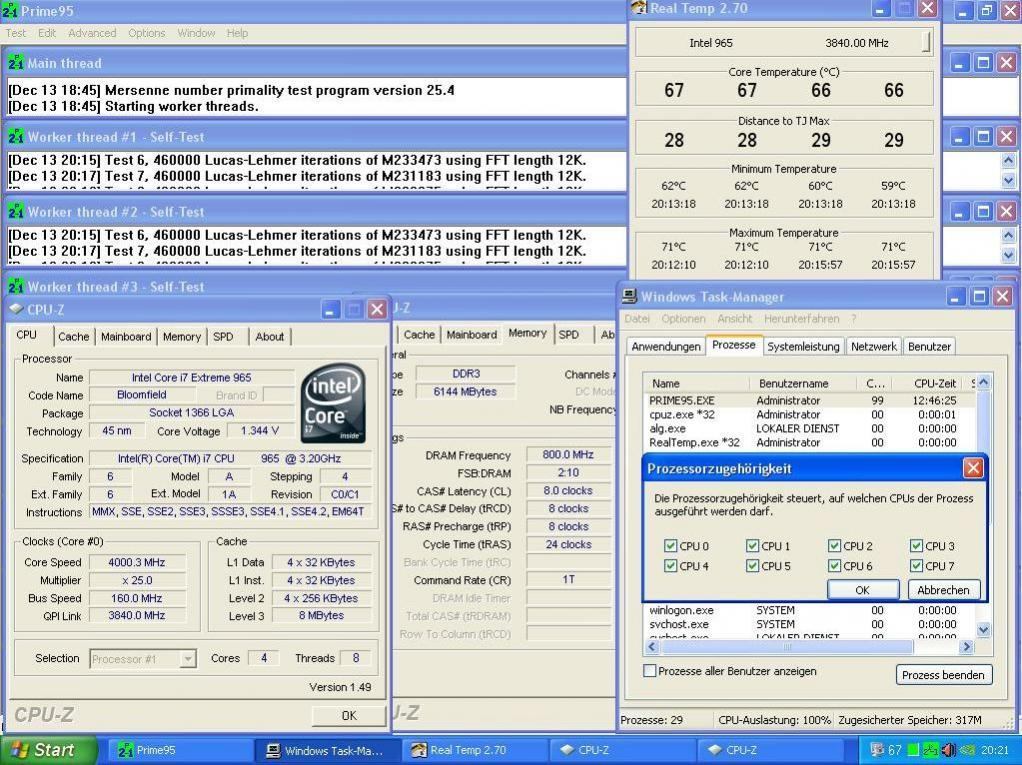This screenshot has width=1022, height=765.
Task: Open the Test menu in Prime95
Action: [x=16, y=33]
